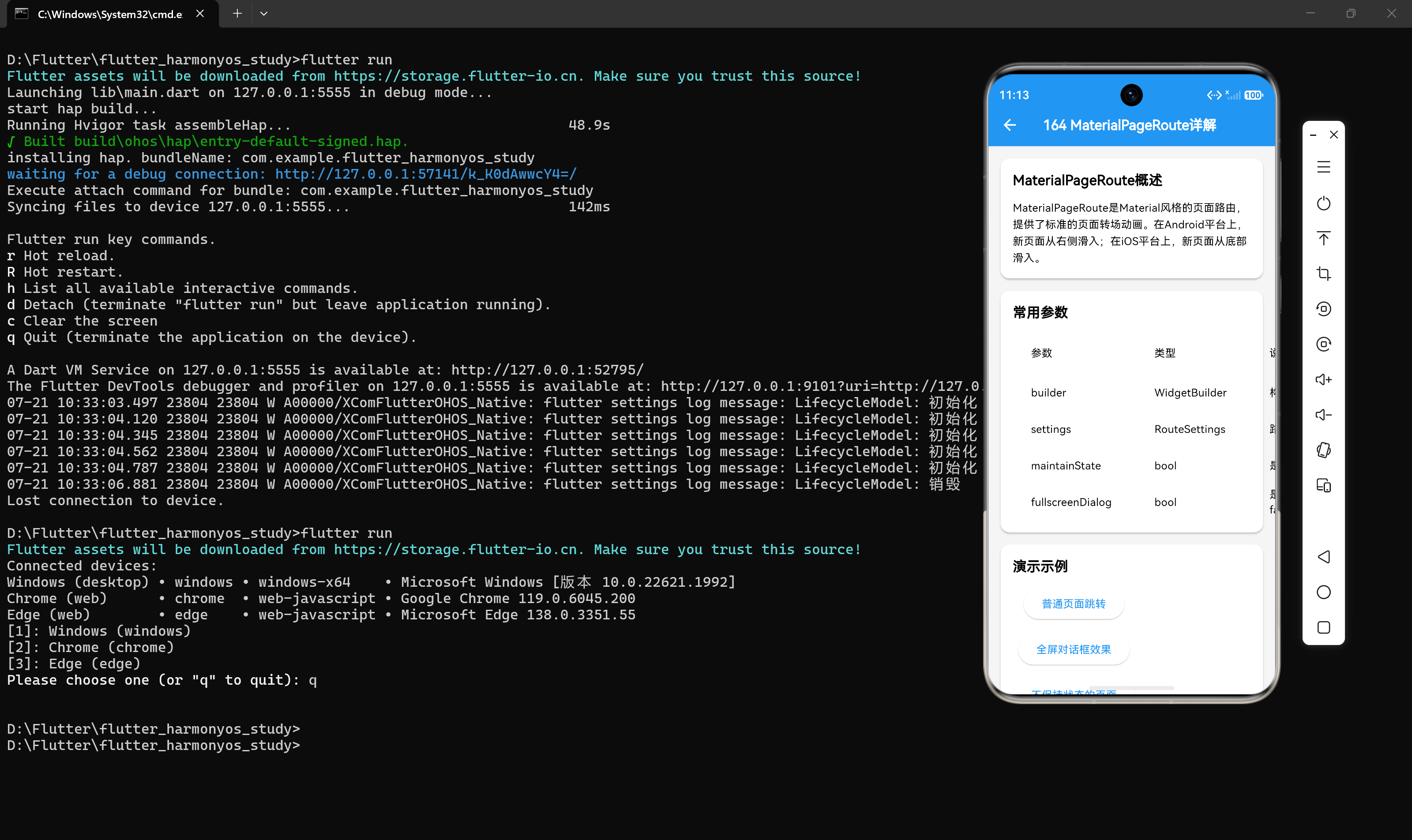The height and width of the screenshot is (840, 1412).
Task: Tap the phone front camera cutout
Action: pyautogui.click(x=1131, y=95)
